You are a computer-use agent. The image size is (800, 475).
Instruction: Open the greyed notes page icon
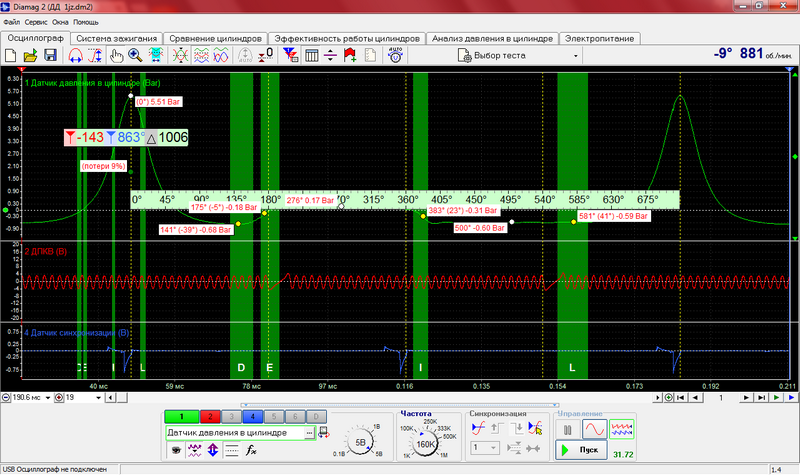pyautogui.click(x=370, y=55)
